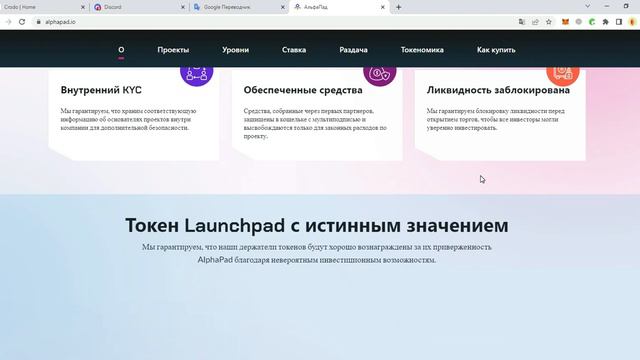Click the Внутренний KYC heading

101,90
